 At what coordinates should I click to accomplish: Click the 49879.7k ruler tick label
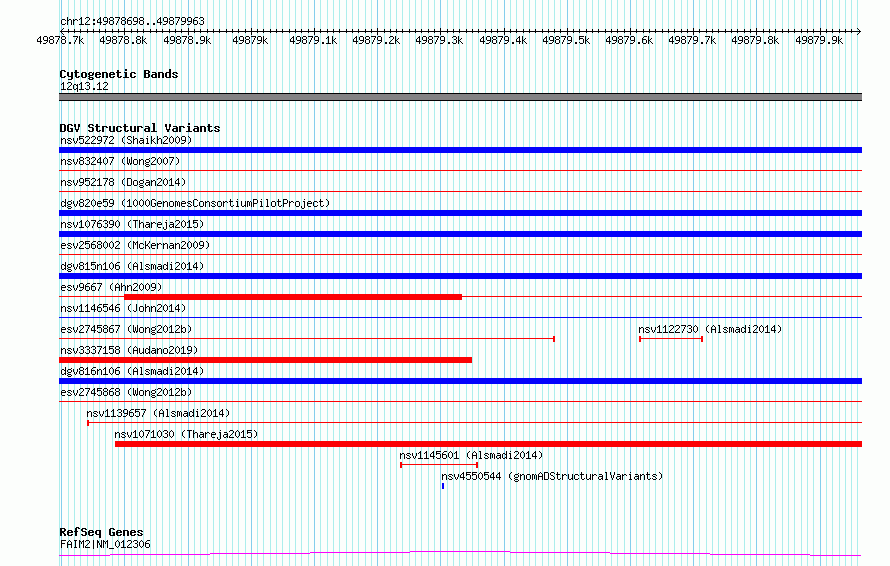point(692,40)
